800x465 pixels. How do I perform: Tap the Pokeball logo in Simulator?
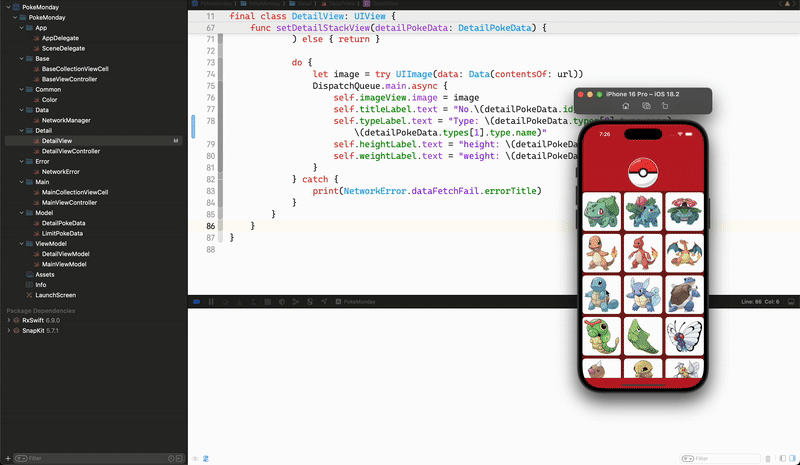point(643,173)
